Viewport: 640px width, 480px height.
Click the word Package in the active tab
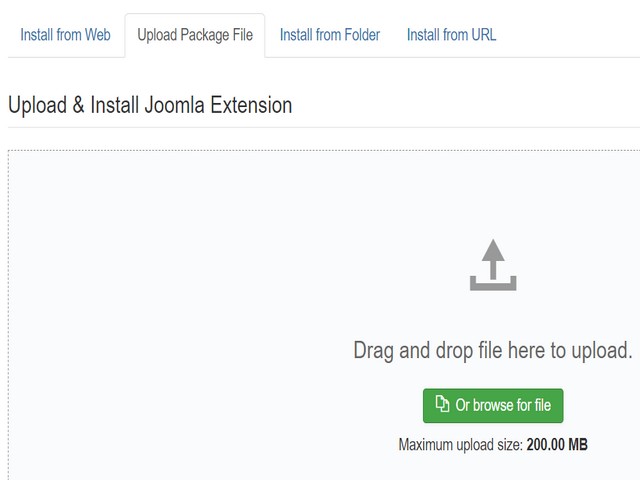(205, 35)
